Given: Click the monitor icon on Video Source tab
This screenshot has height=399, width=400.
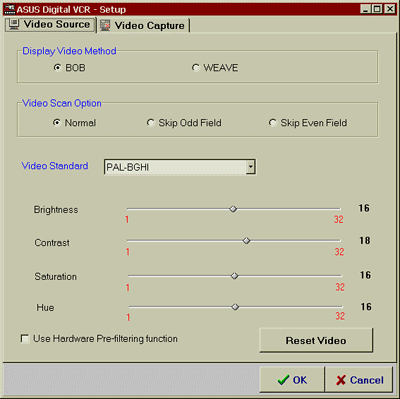Looking at the screenshot, I should click(14, 24).
